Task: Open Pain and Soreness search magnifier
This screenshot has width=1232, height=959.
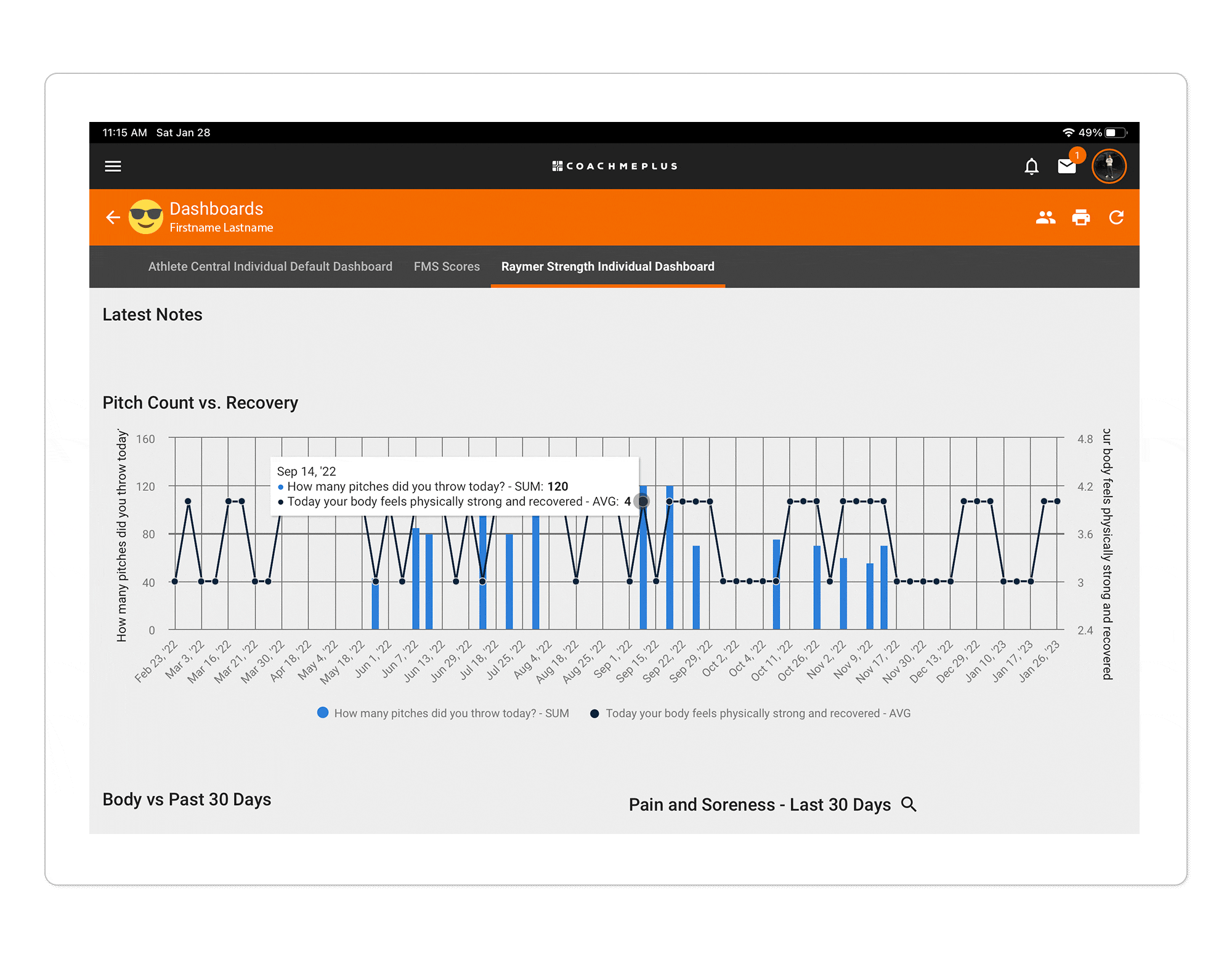Action: [909, 804]
